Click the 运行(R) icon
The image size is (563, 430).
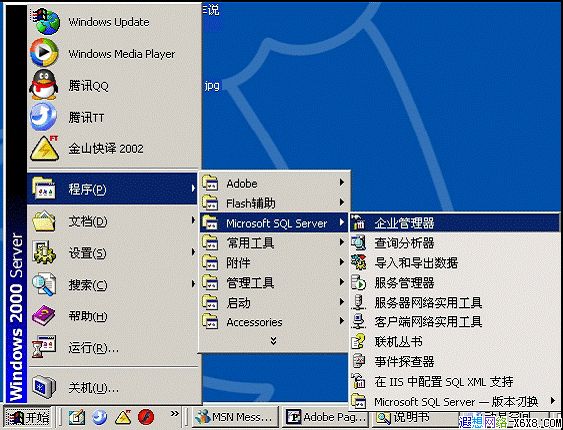(44, 347)
